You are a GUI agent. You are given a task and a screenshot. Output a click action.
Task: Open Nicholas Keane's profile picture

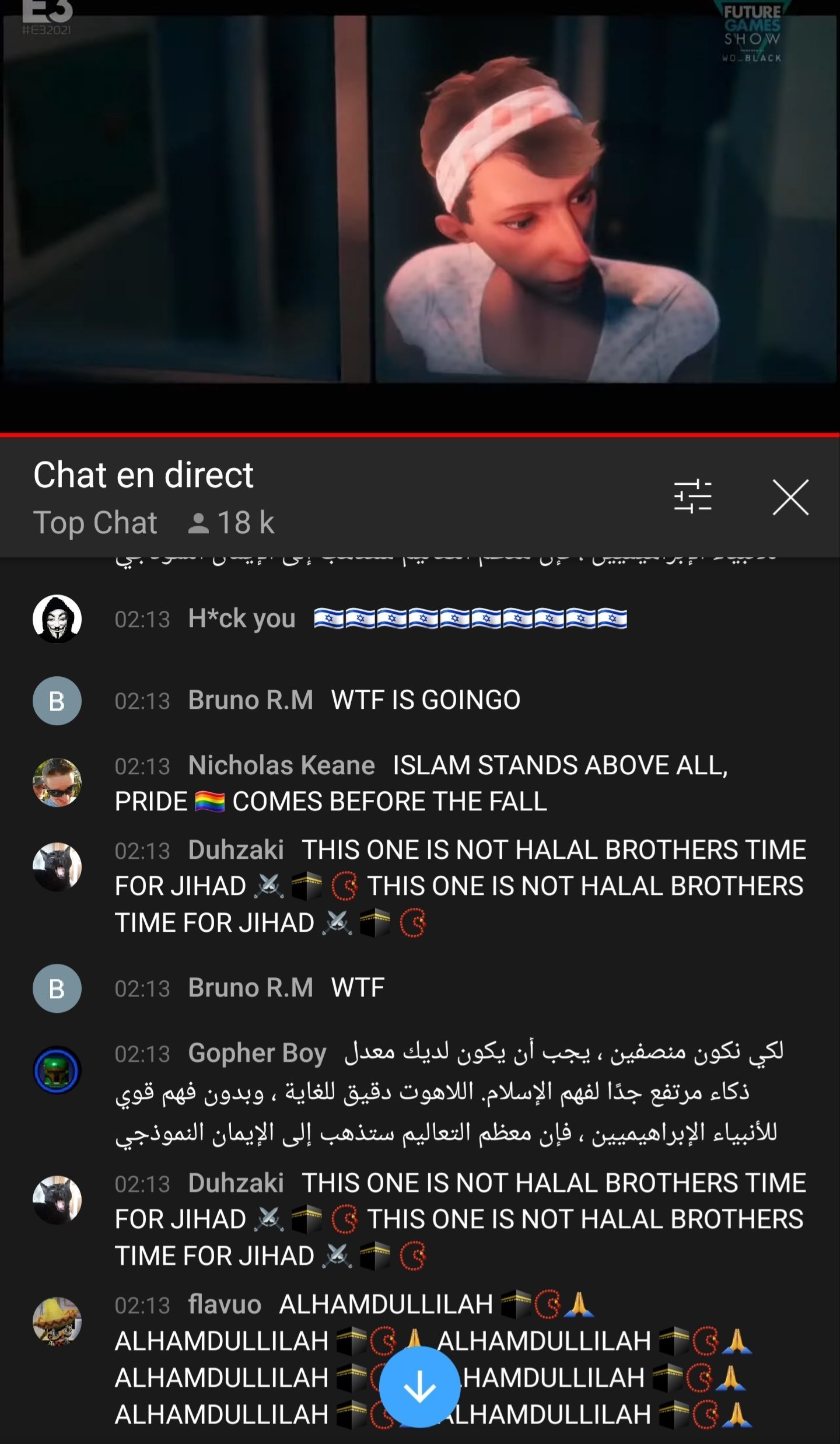click(x=57, y=782)
